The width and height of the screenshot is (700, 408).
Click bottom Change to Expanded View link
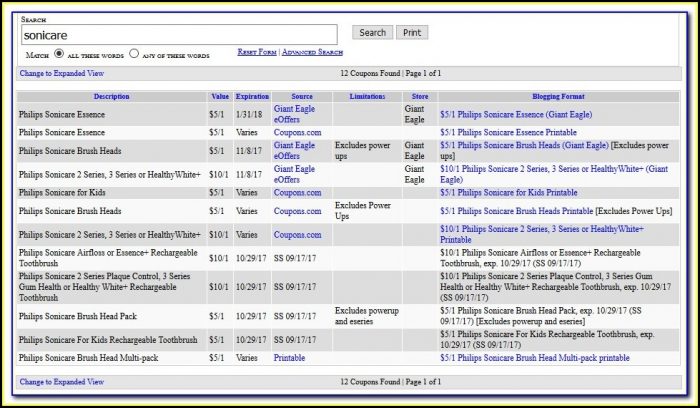click(x=61, y=381)
